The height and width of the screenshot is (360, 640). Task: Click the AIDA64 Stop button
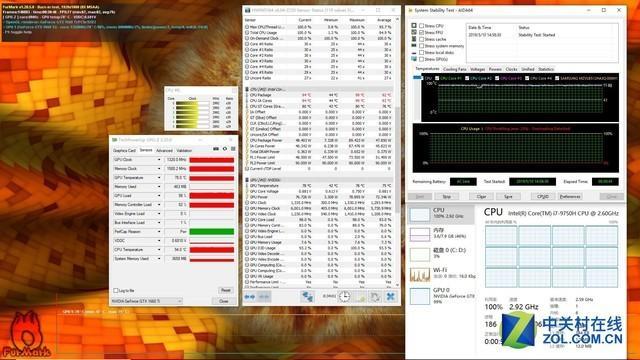pos(447,196)
